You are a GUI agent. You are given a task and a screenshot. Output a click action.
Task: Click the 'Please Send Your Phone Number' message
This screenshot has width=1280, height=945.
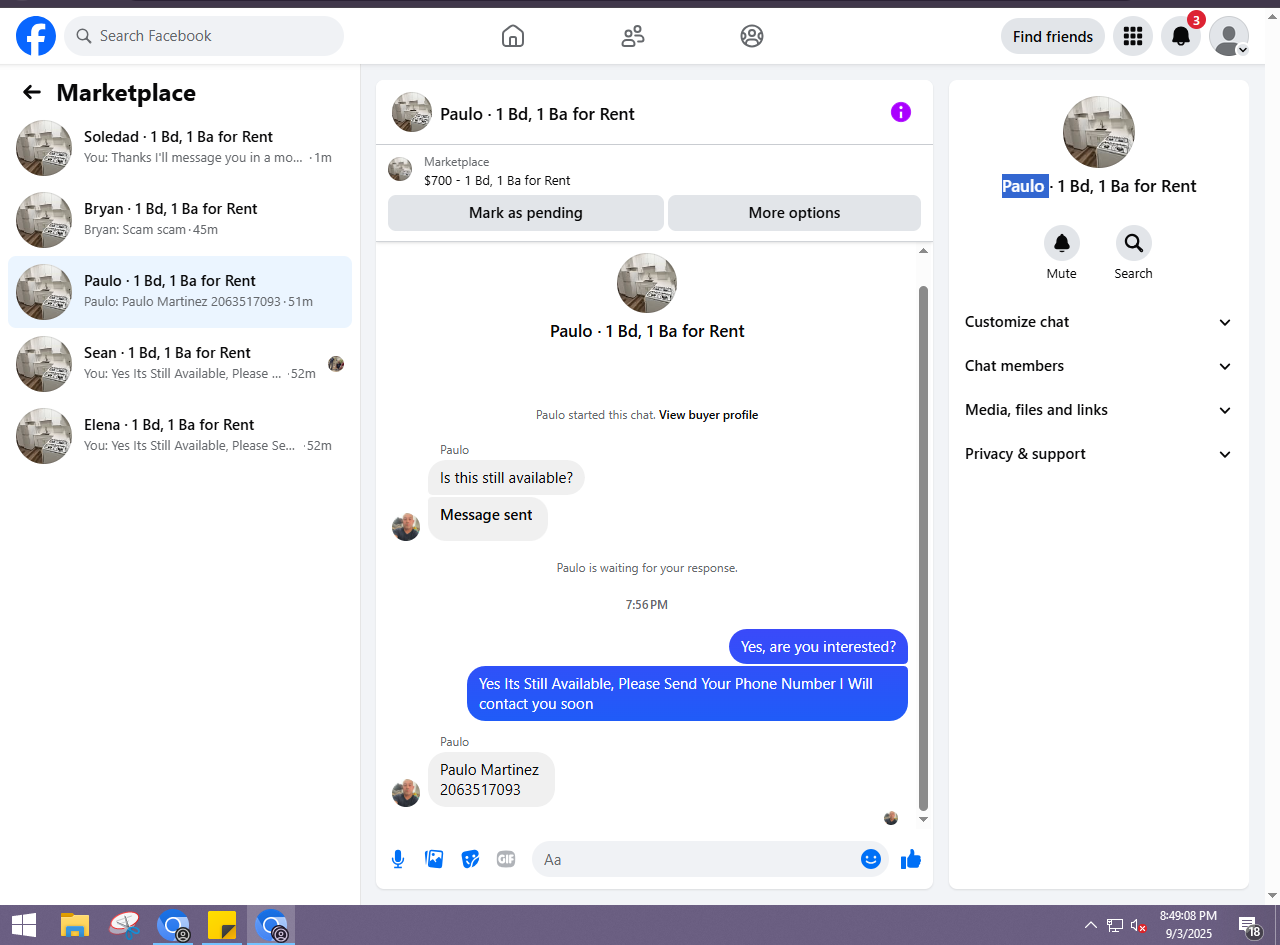tap(687, 694)
